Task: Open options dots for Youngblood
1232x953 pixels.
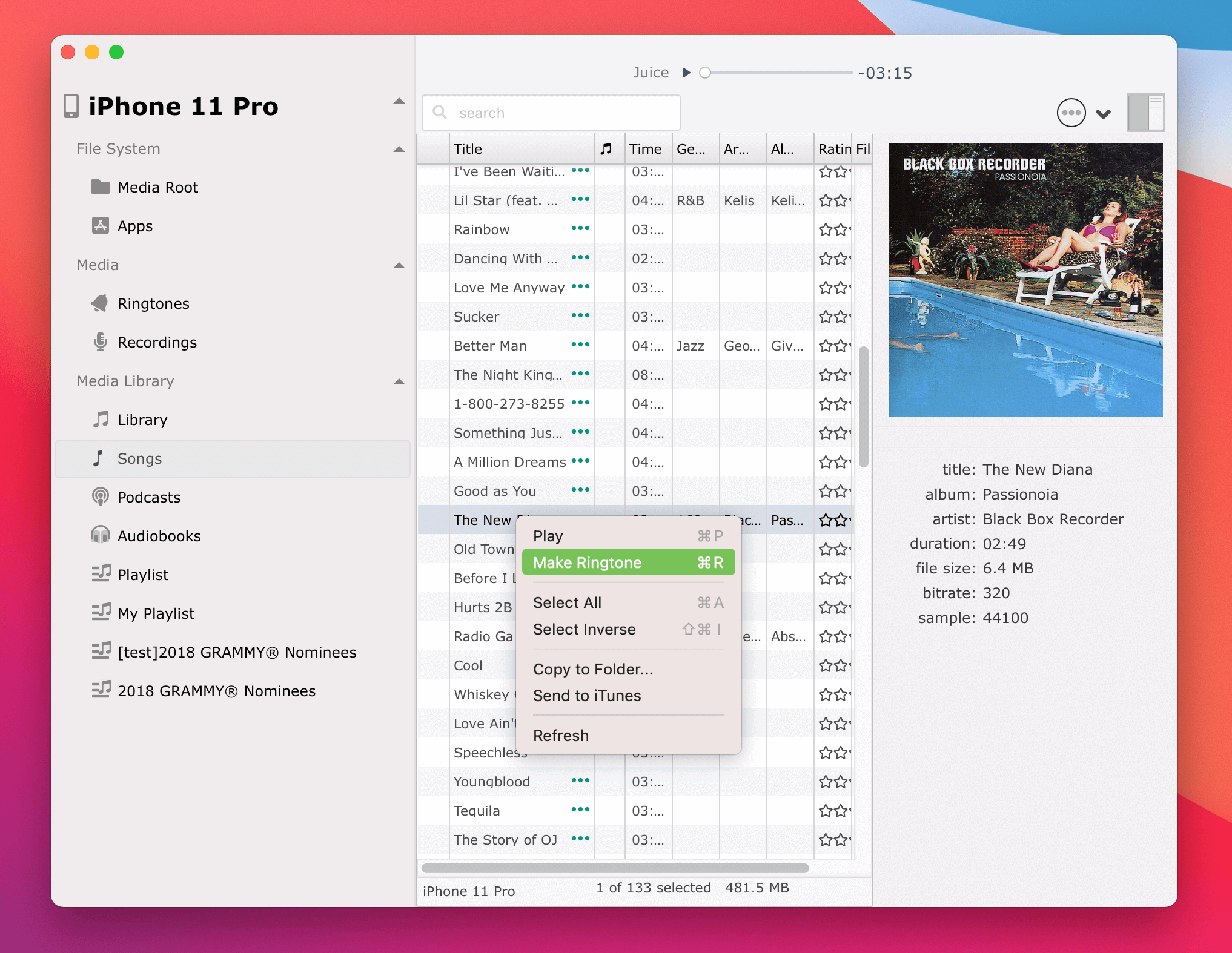Action: [580, 780]
